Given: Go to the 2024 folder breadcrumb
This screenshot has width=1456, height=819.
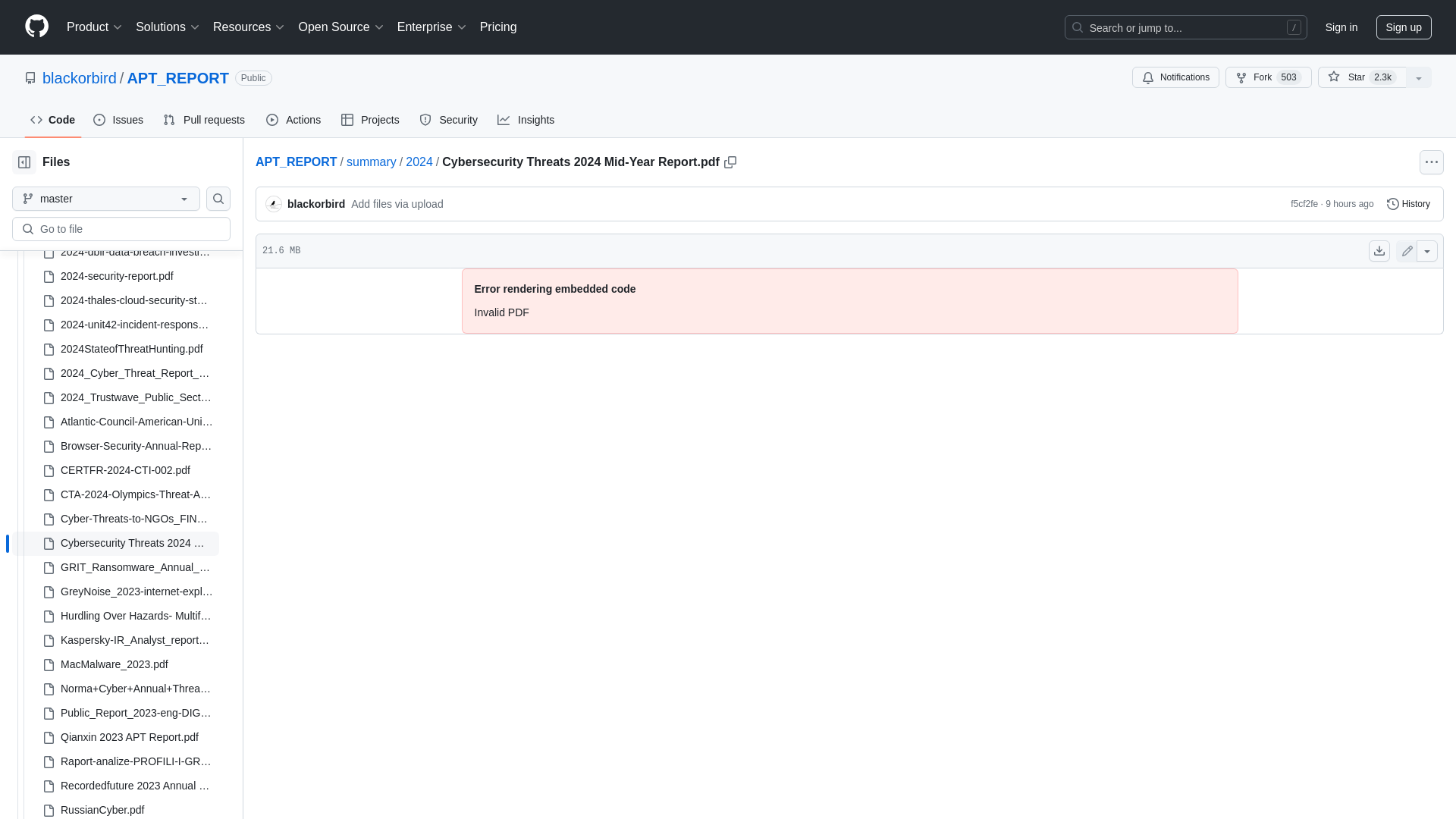Looking at the screenshot, I should click(419, 162).
